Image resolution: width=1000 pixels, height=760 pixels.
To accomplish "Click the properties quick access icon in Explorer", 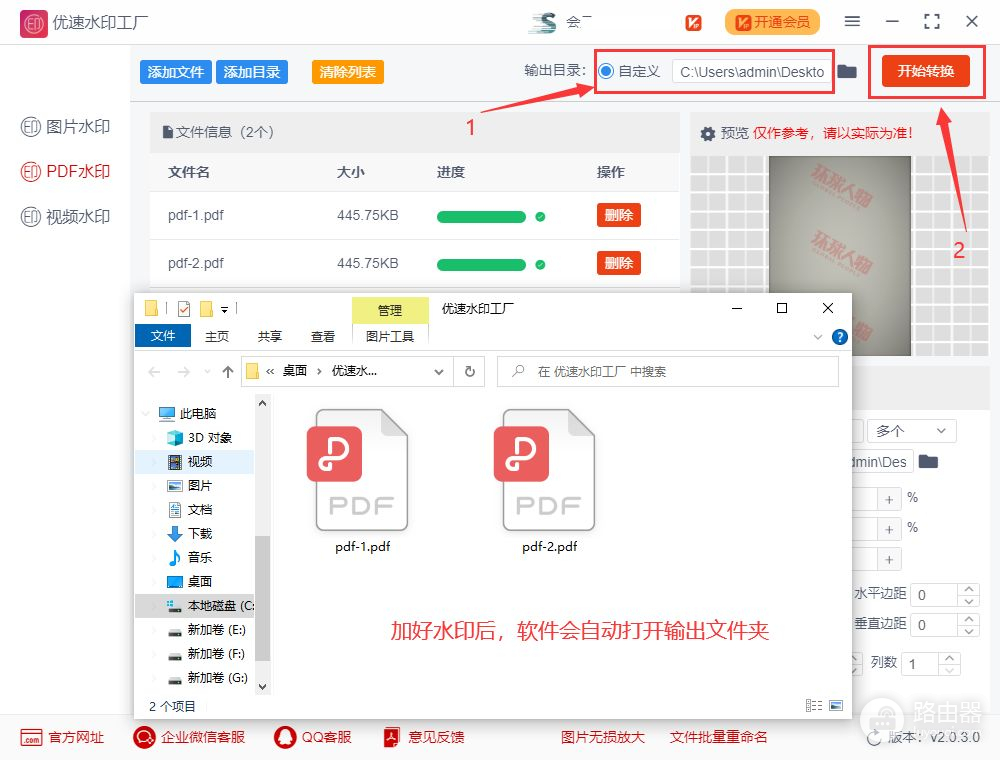I will coord(184,309).
